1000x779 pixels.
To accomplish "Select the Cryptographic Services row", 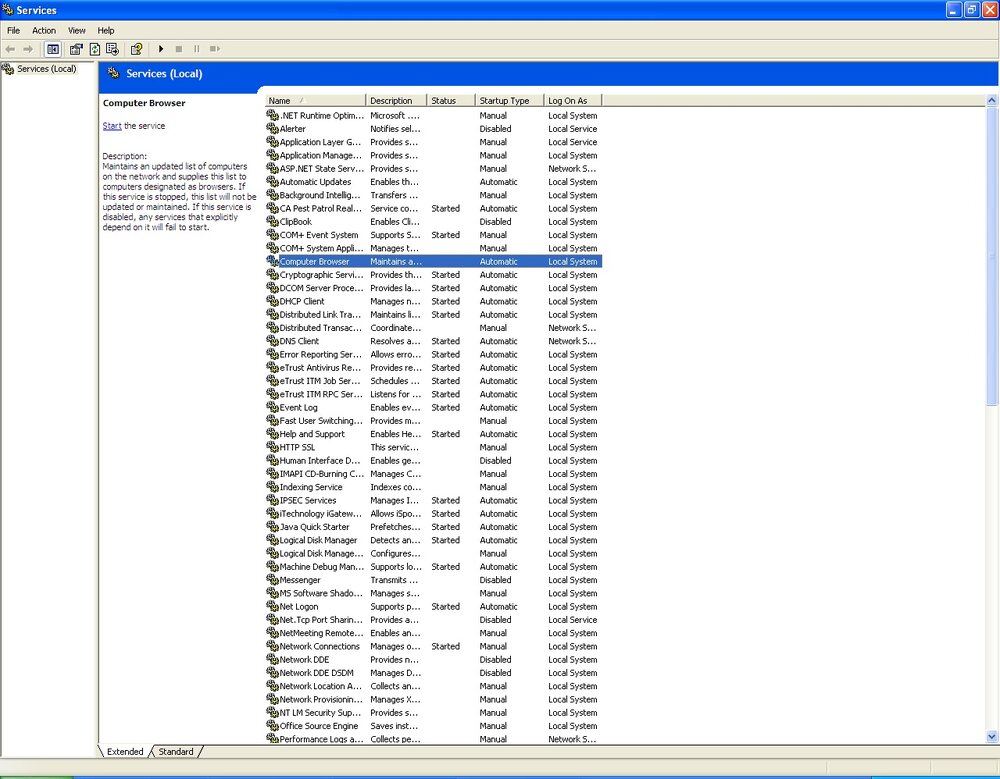I will (434, 275).
